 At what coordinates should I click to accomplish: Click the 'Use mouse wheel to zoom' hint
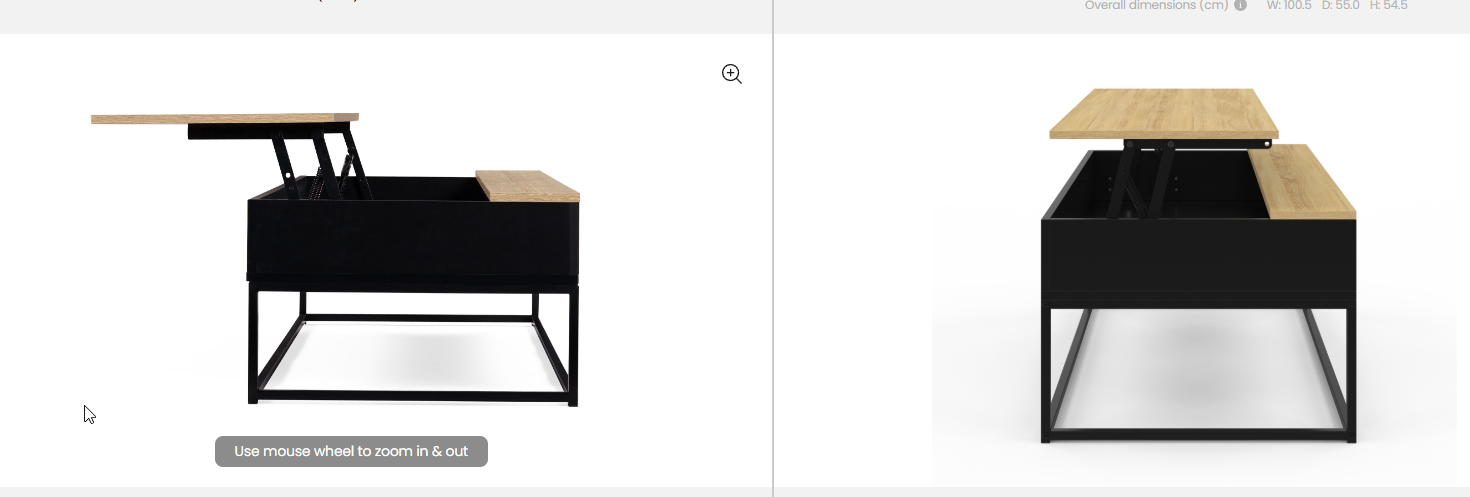(351, 451)
